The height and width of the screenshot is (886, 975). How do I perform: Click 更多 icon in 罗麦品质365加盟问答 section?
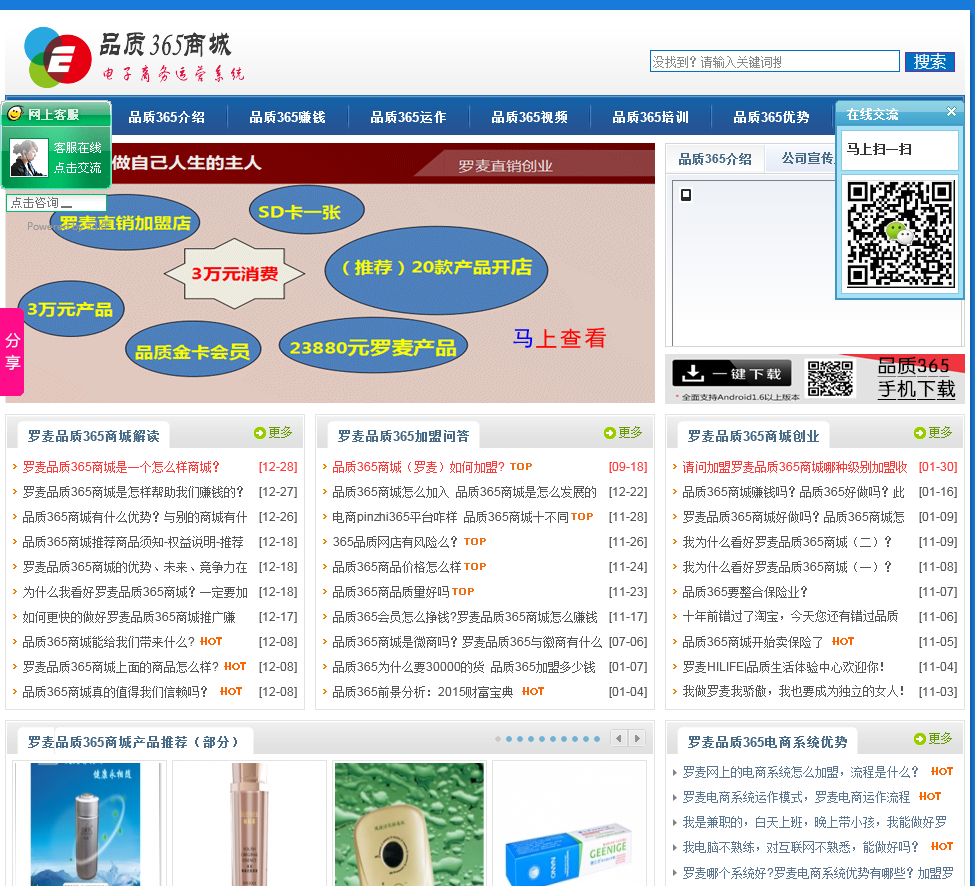click(x=622, y=433)
